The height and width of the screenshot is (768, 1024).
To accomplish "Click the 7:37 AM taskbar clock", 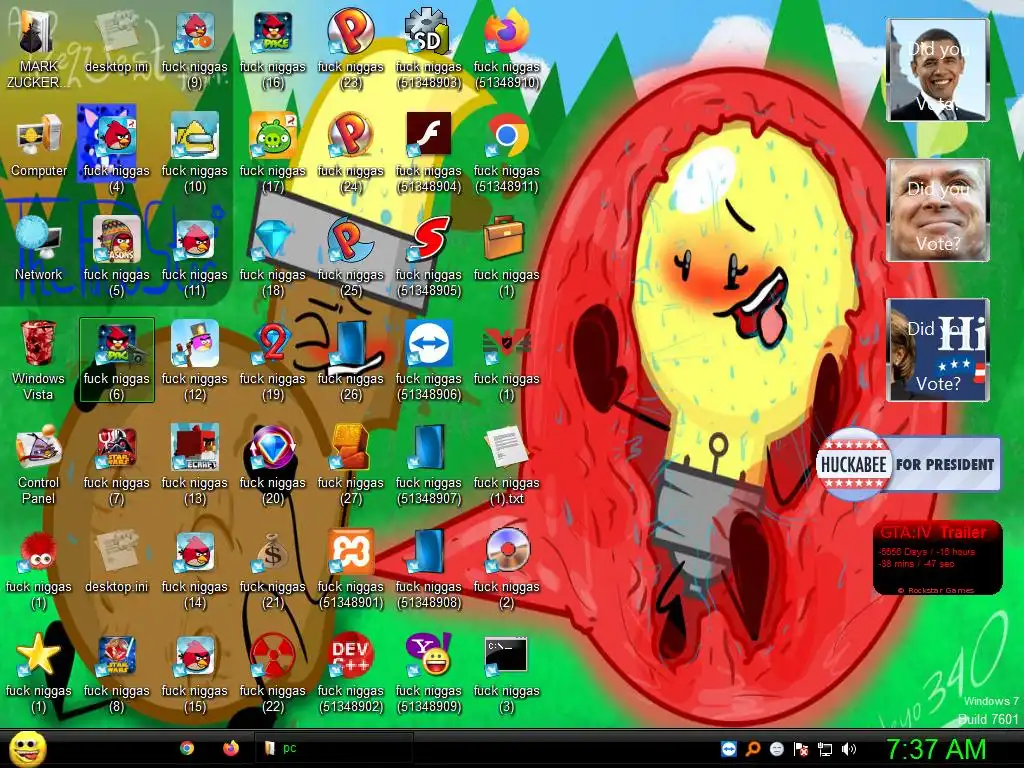I will (x=936, y=749).
